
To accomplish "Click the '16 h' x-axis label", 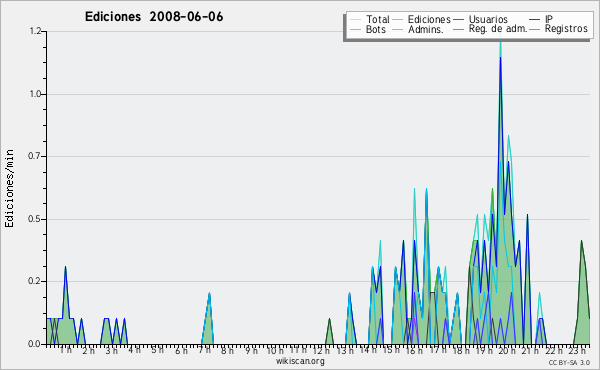I will point(414,350).
